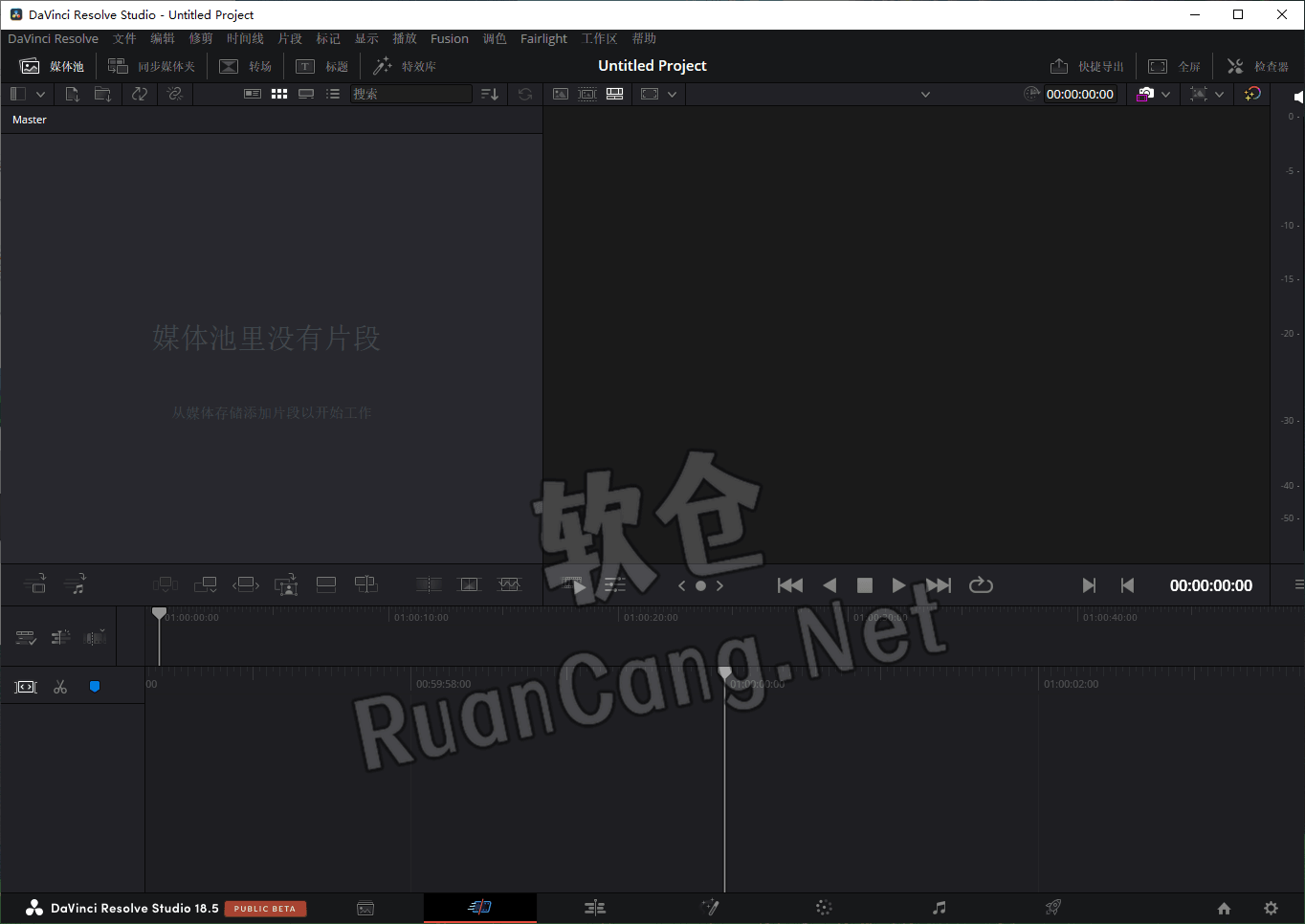This screenshot has height=924, width=1305.
Task: Click the 全屏 full screen button
Action: [1175, 66]
